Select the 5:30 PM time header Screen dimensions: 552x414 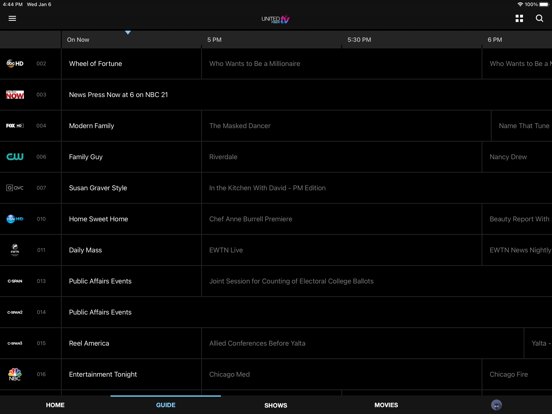pyautogui.click(x=359, y=40)
